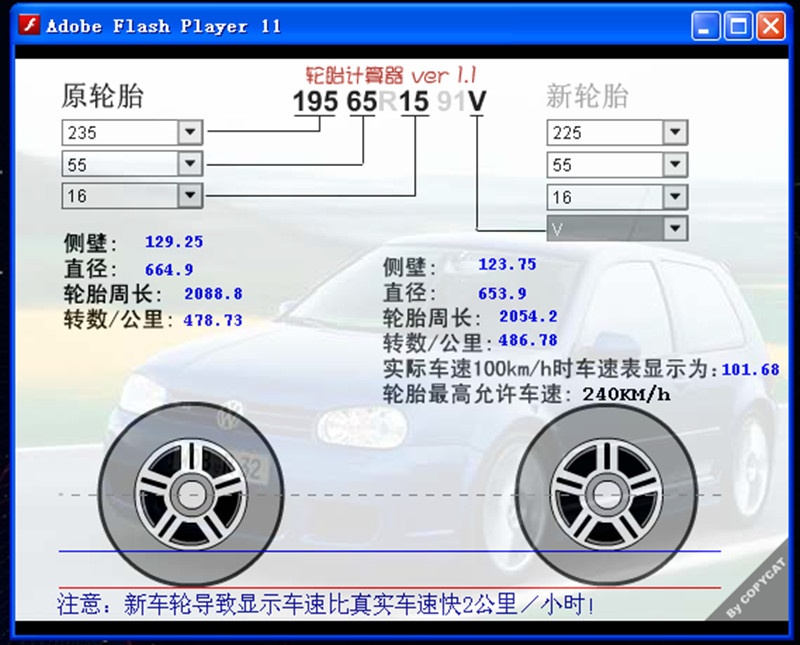Click the speedometer reading 101.68

tap(749, 369)
